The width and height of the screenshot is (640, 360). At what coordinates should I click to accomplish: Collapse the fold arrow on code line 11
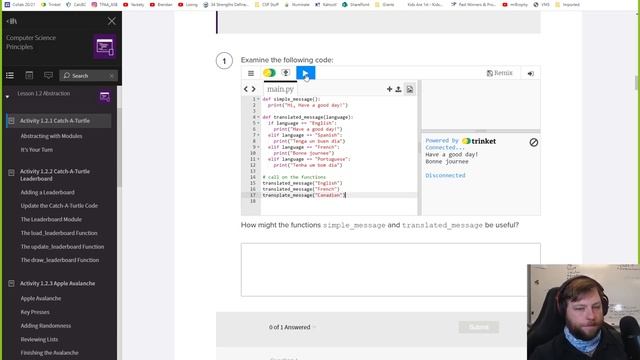[x=258, y=159]
